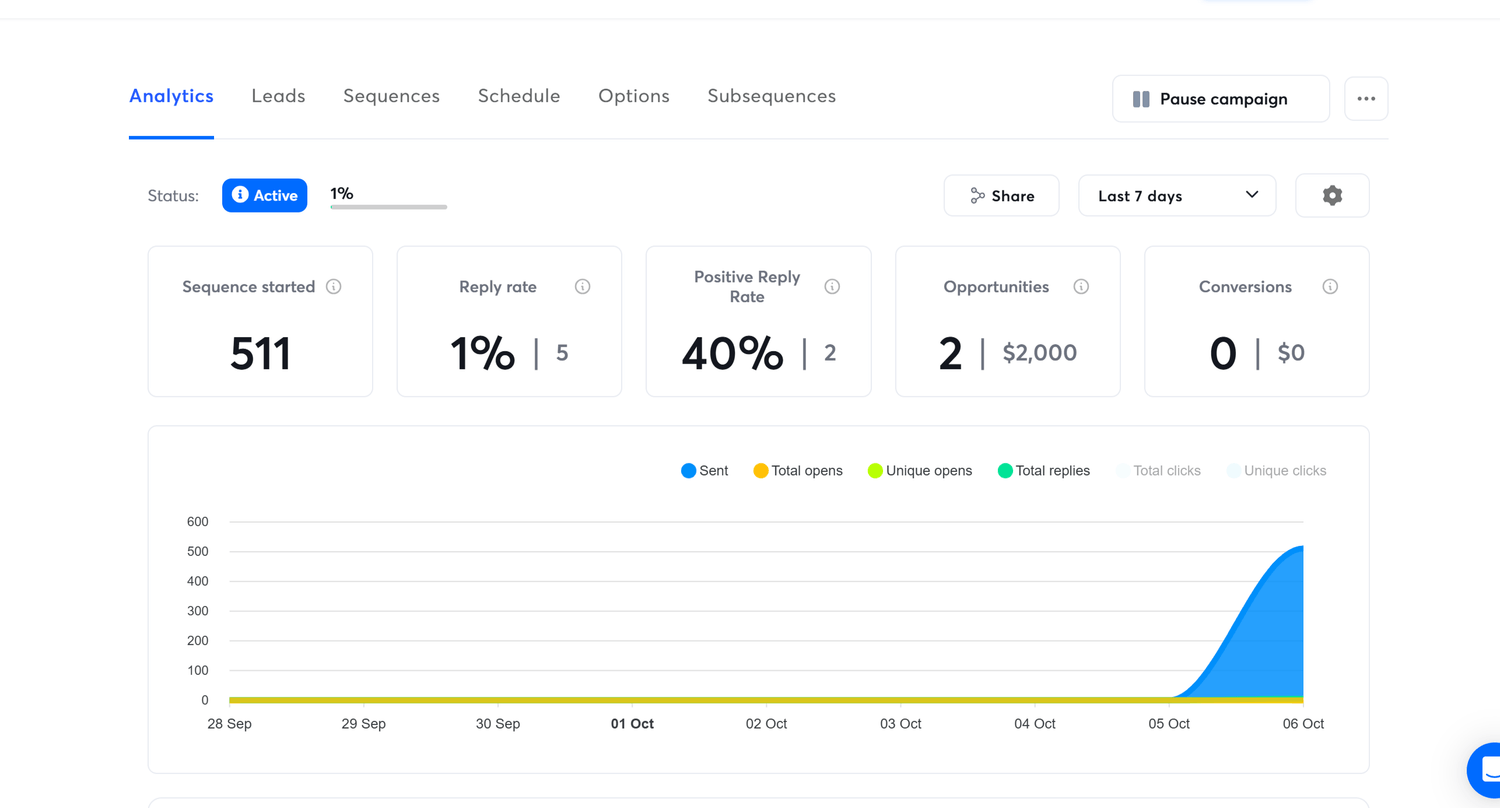Image resolution: width=1500 pixels, height=808 pixels.
Task: Hide Unique opens series in legend
Action: tap(919, 471)
